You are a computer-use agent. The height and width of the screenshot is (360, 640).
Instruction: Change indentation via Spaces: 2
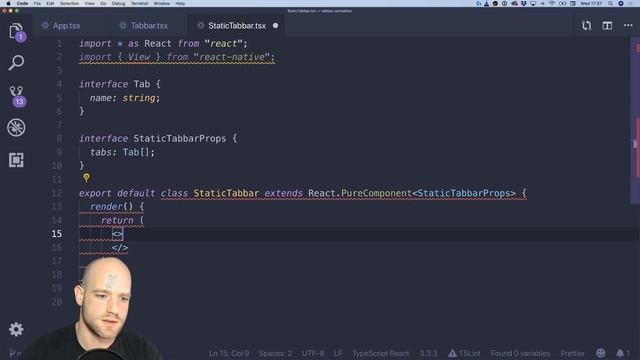pos(276,353)
